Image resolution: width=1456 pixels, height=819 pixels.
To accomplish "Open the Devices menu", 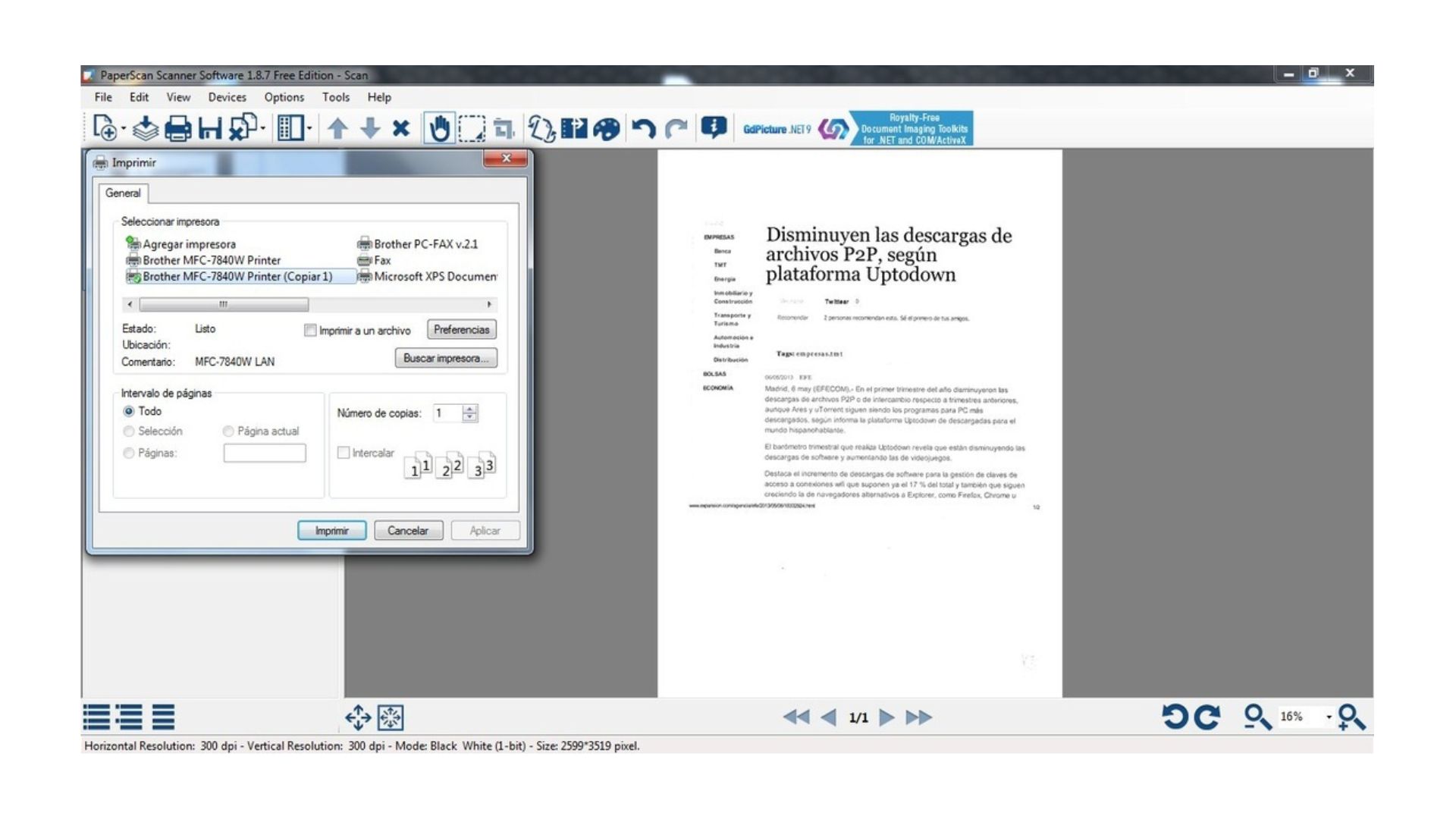I will (227, 97).
